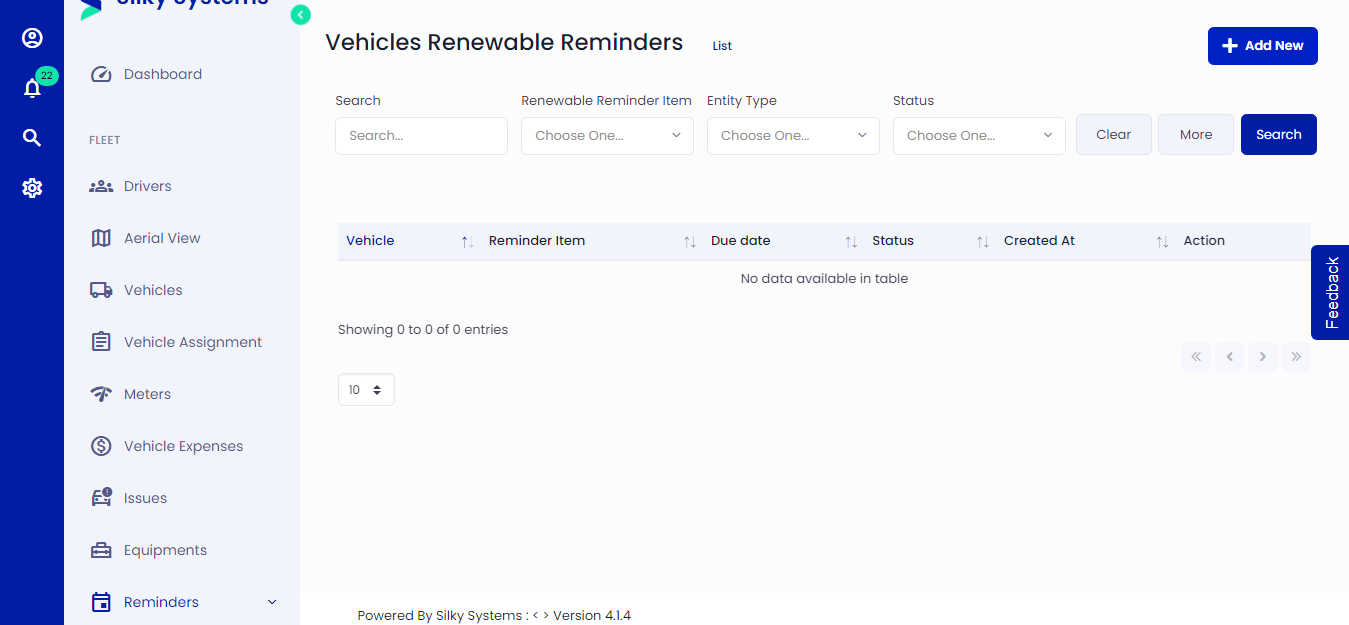The image size is (1349, 625).
Task: Open the Vehicles page
Action: 153,289
